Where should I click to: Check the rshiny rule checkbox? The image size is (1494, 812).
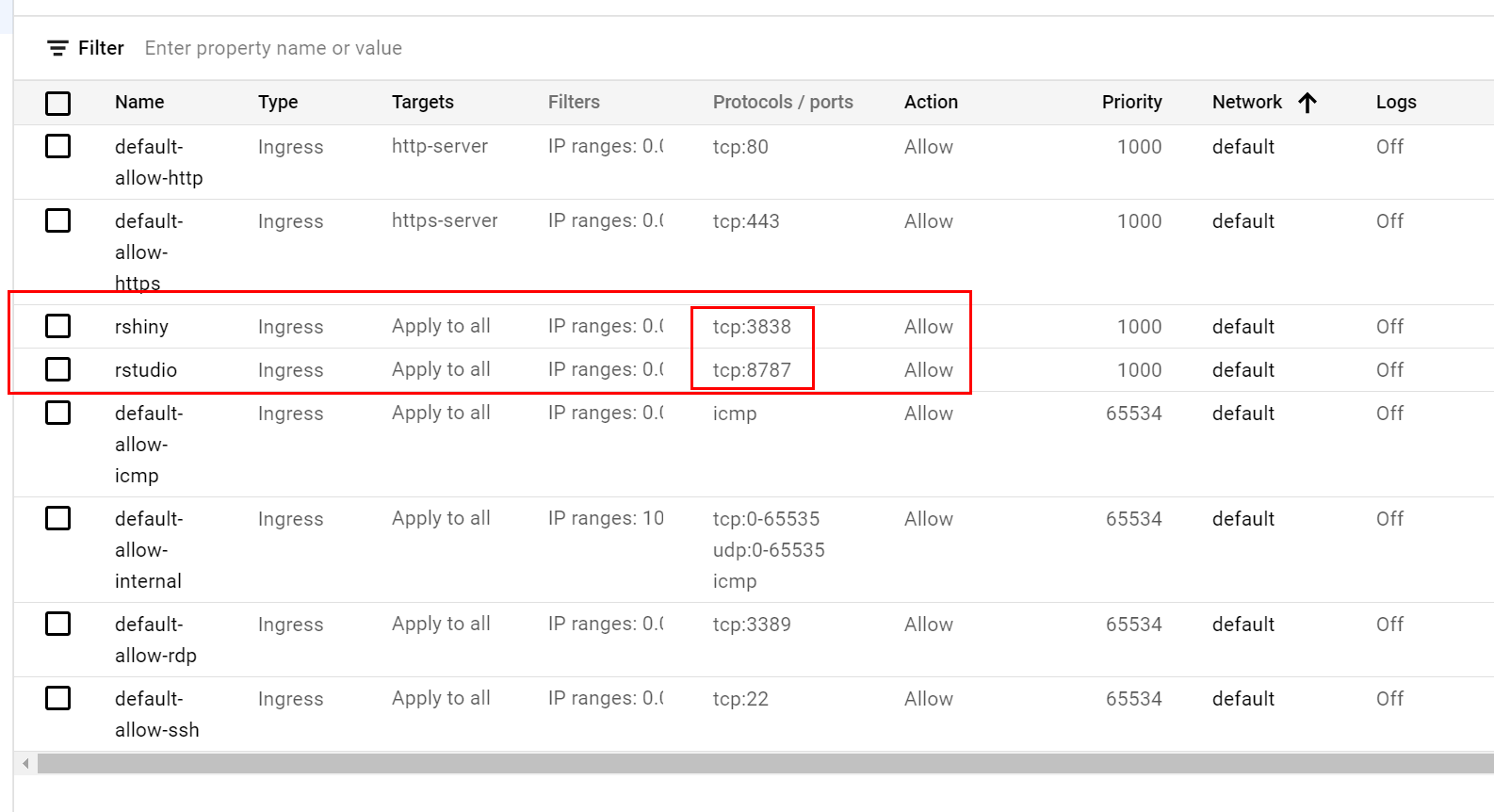[58, 326]
